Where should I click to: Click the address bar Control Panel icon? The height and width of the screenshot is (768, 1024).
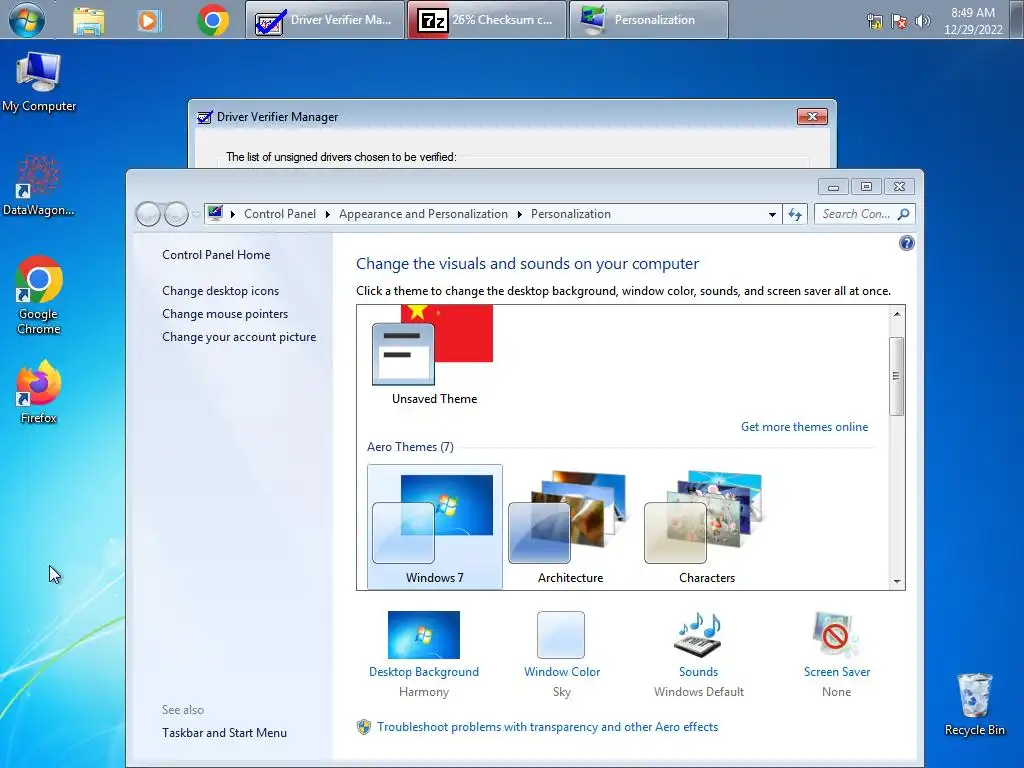[215, 213]
